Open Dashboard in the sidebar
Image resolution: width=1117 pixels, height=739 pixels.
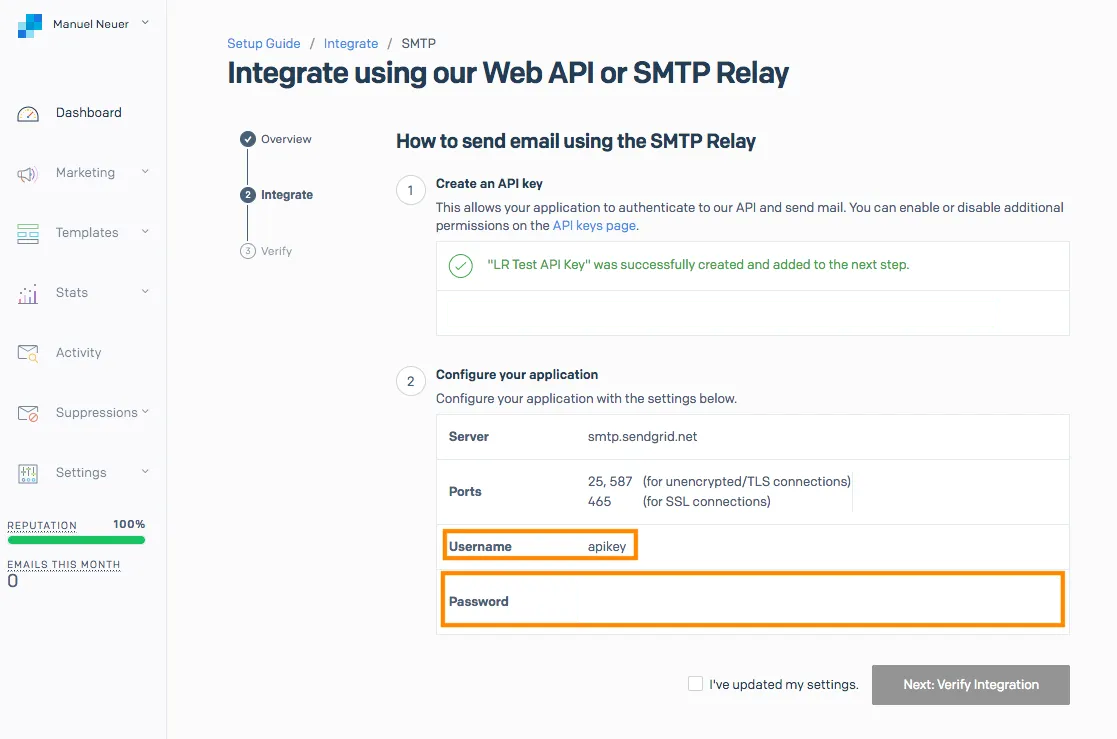point(88,113)
